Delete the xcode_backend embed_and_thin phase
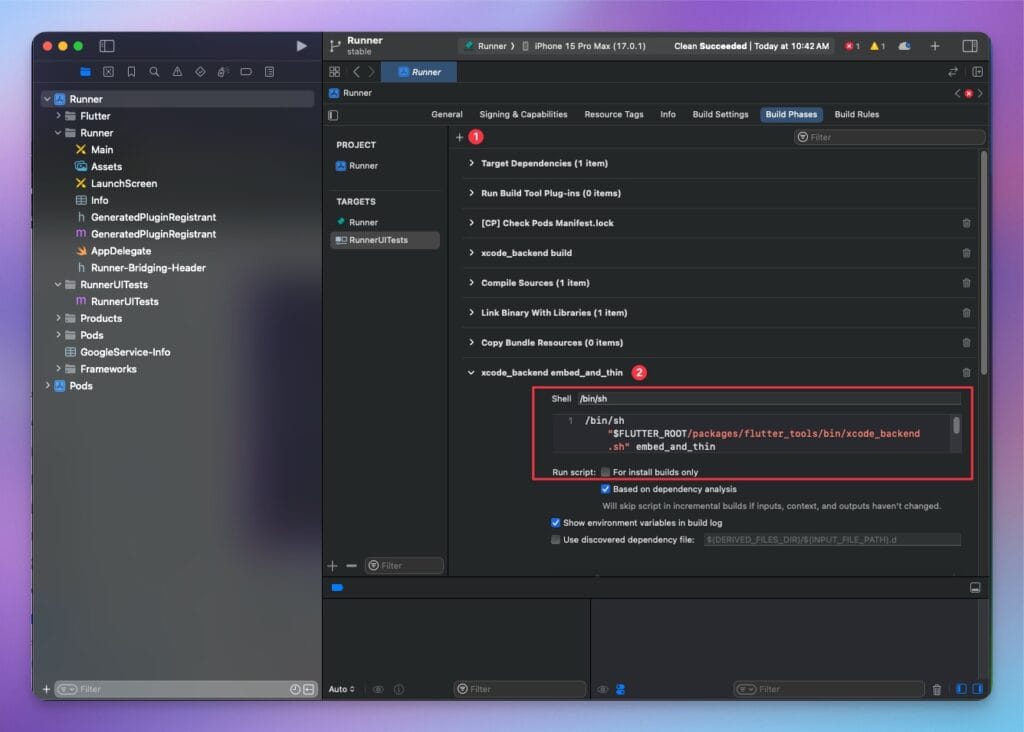 pyautogui.click(x=966, y=373)
